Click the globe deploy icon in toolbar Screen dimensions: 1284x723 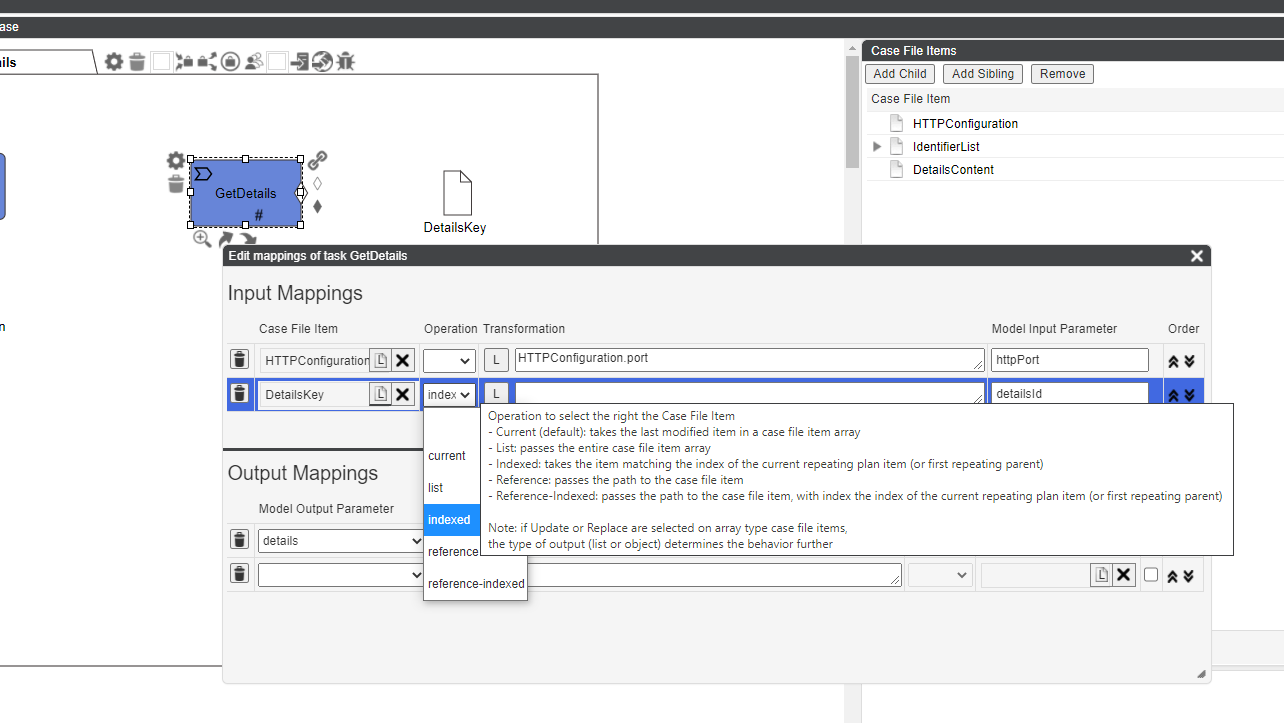click(322, 62)
